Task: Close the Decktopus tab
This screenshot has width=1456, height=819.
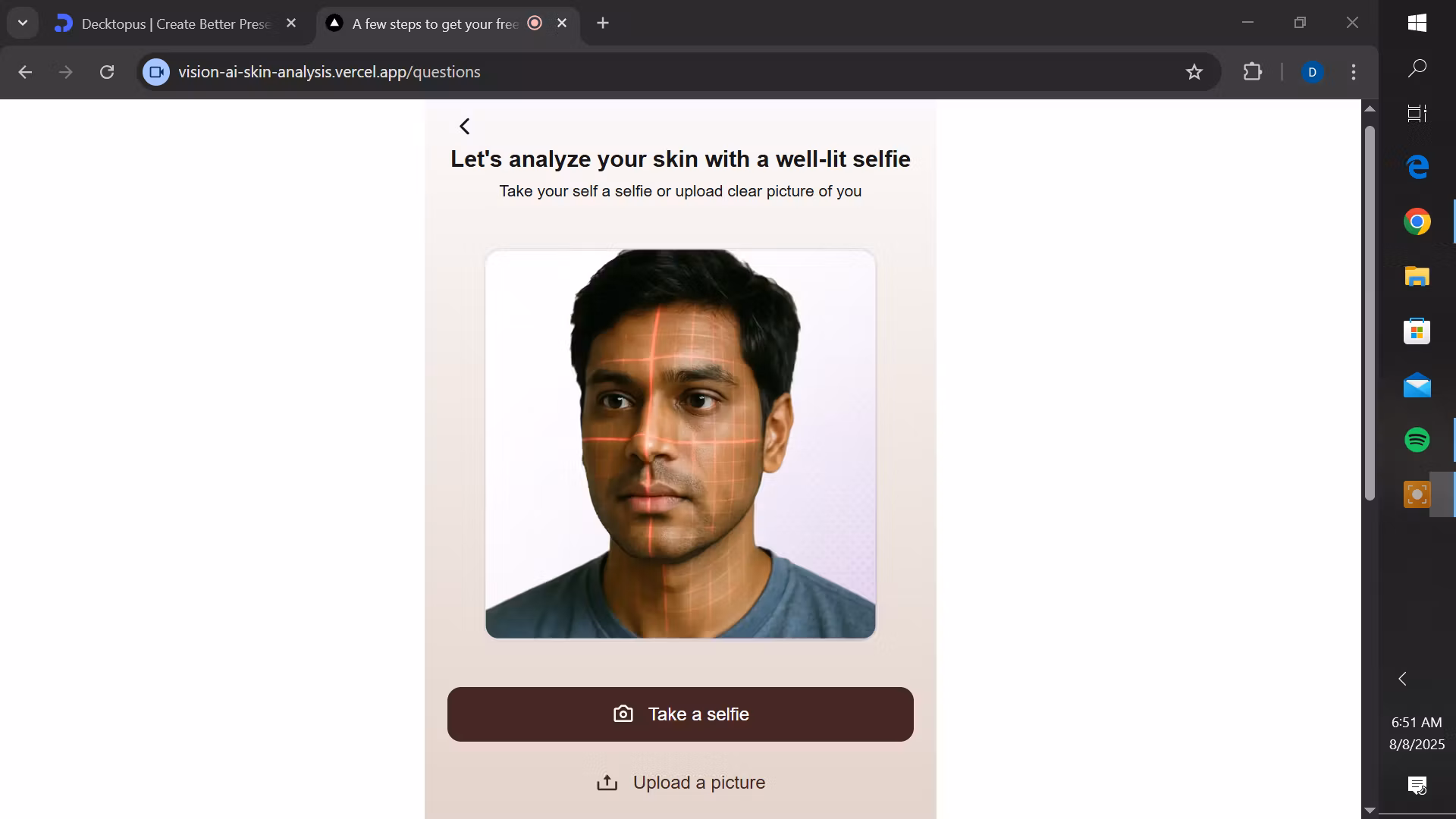Action: tap(291, 24)
